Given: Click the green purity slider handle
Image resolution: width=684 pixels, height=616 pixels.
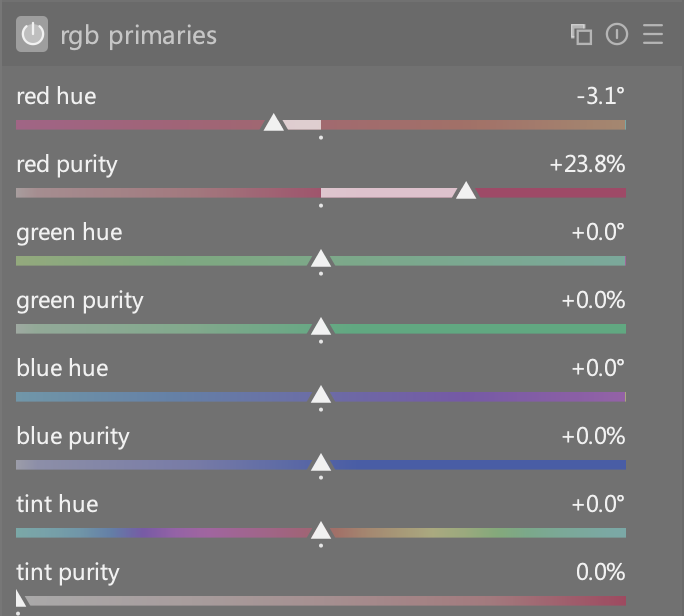Looking at the screenshot, I should coord(321,327).
